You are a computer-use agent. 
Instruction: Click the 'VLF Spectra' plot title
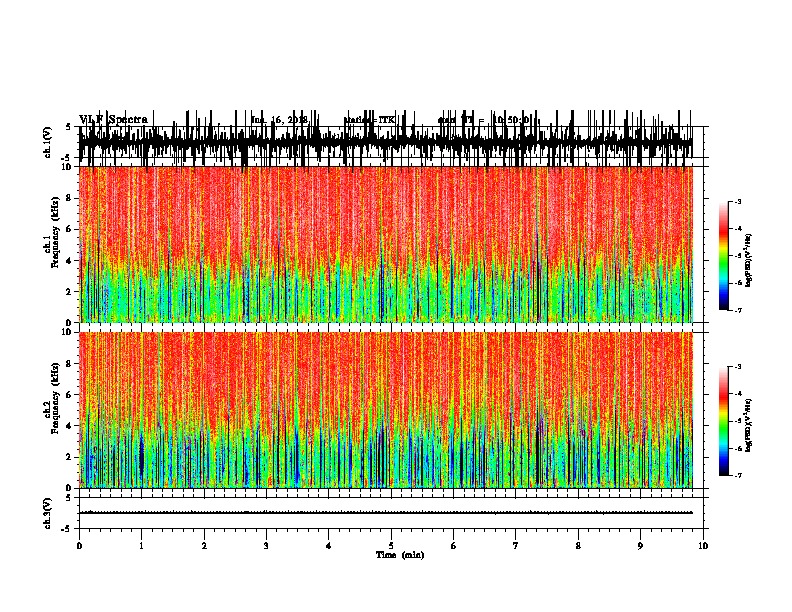point(113,120)
